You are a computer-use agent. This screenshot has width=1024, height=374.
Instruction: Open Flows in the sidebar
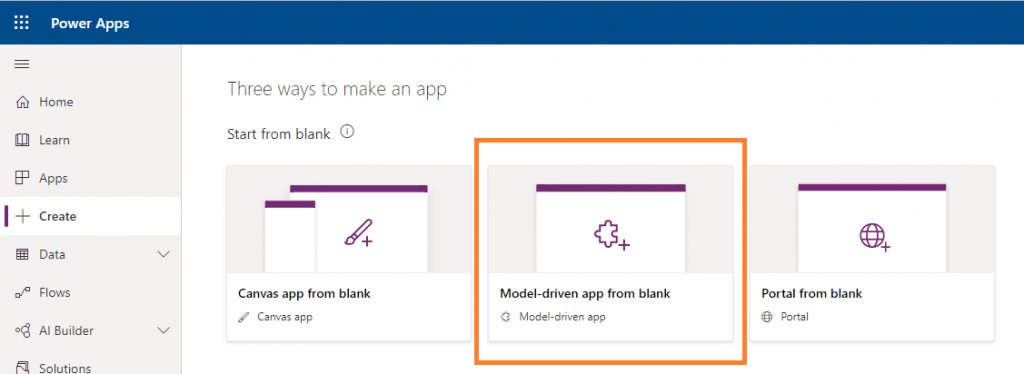[x=91, y=292]
